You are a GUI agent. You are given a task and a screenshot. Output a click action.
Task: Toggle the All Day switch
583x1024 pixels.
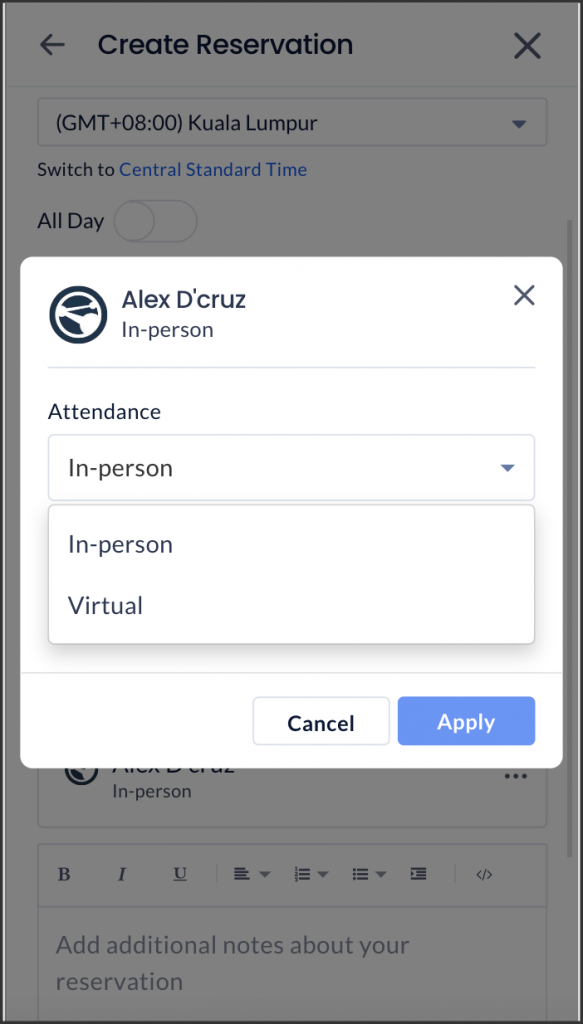point(155,221)
